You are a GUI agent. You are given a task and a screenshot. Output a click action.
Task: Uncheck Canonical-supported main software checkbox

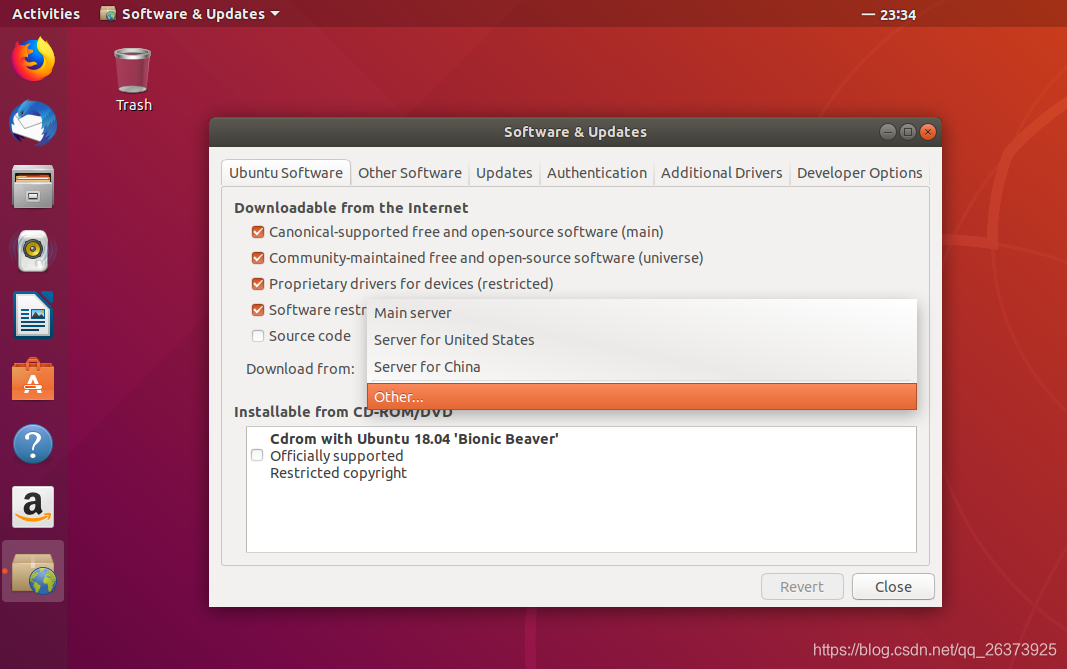pyautogui.click(x=258, y=232)
